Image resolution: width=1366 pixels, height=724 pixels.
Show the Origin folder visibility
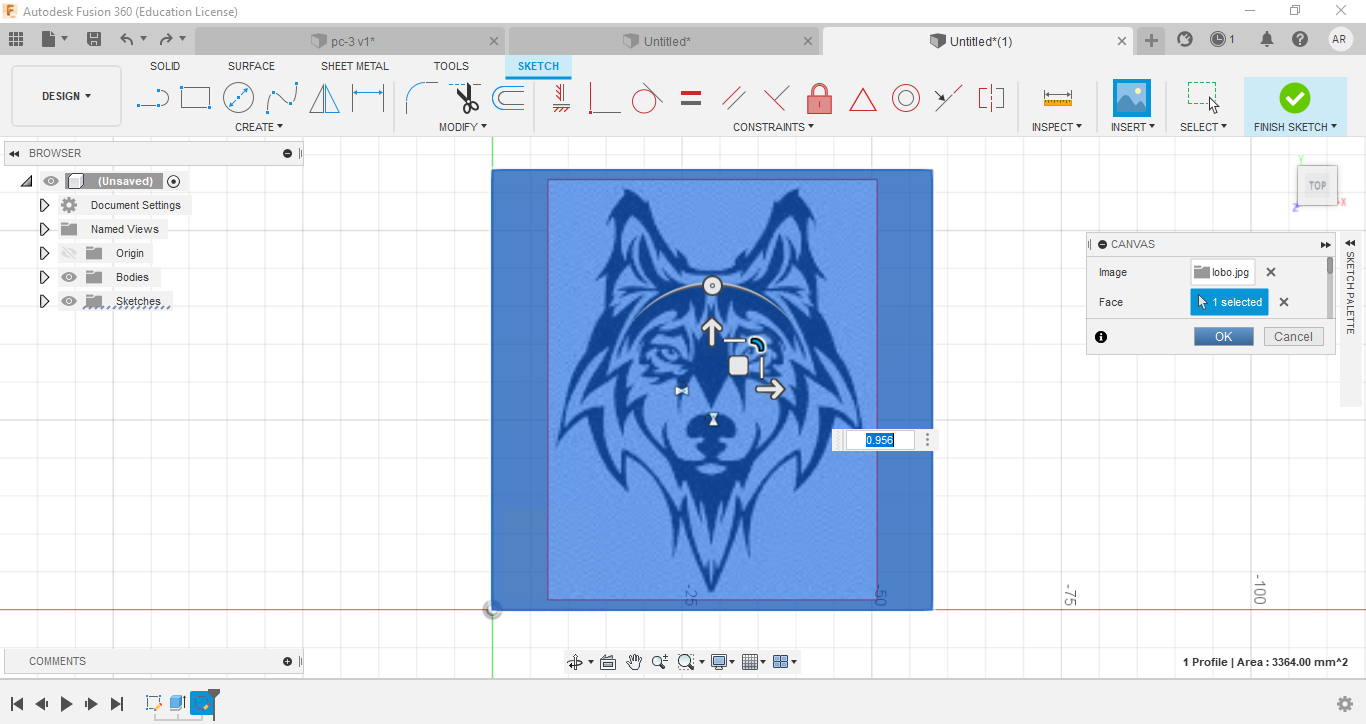69,253
